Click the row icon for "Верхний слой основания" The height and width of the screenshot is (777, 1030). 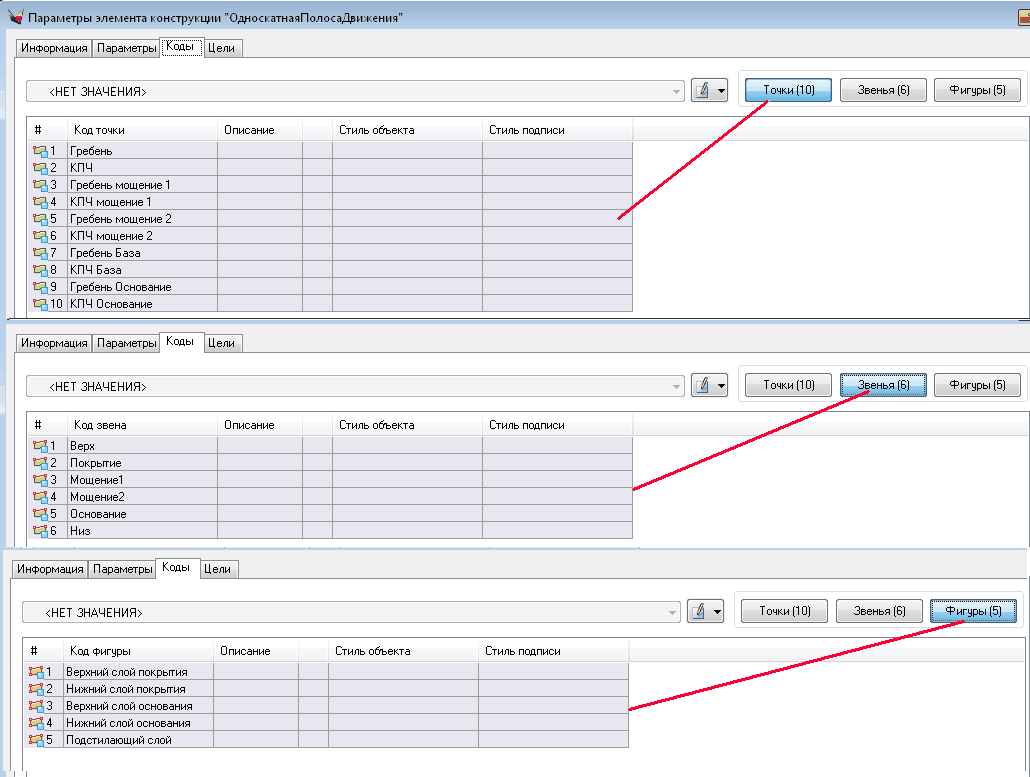pos(36,706)
